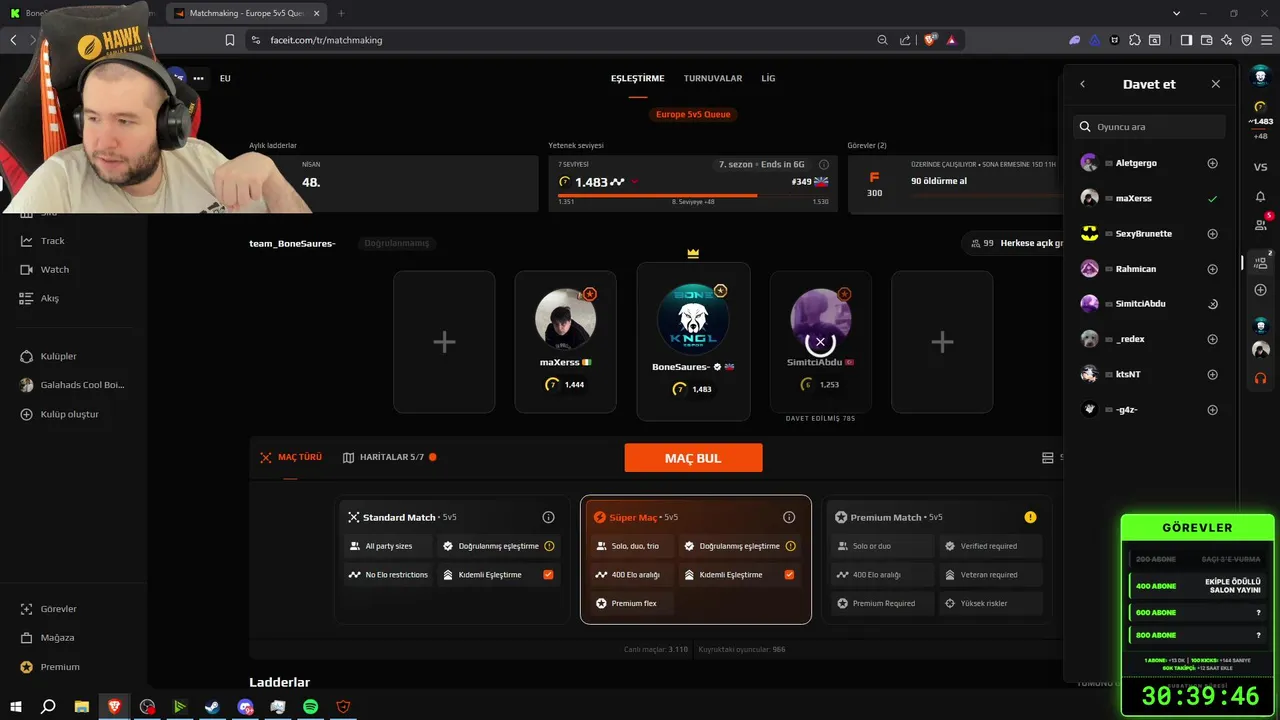Image resolution: width=1280 pixels, height=720 pixels.
Task: Open VS icon in right rail
Action: click(1260, 167)
